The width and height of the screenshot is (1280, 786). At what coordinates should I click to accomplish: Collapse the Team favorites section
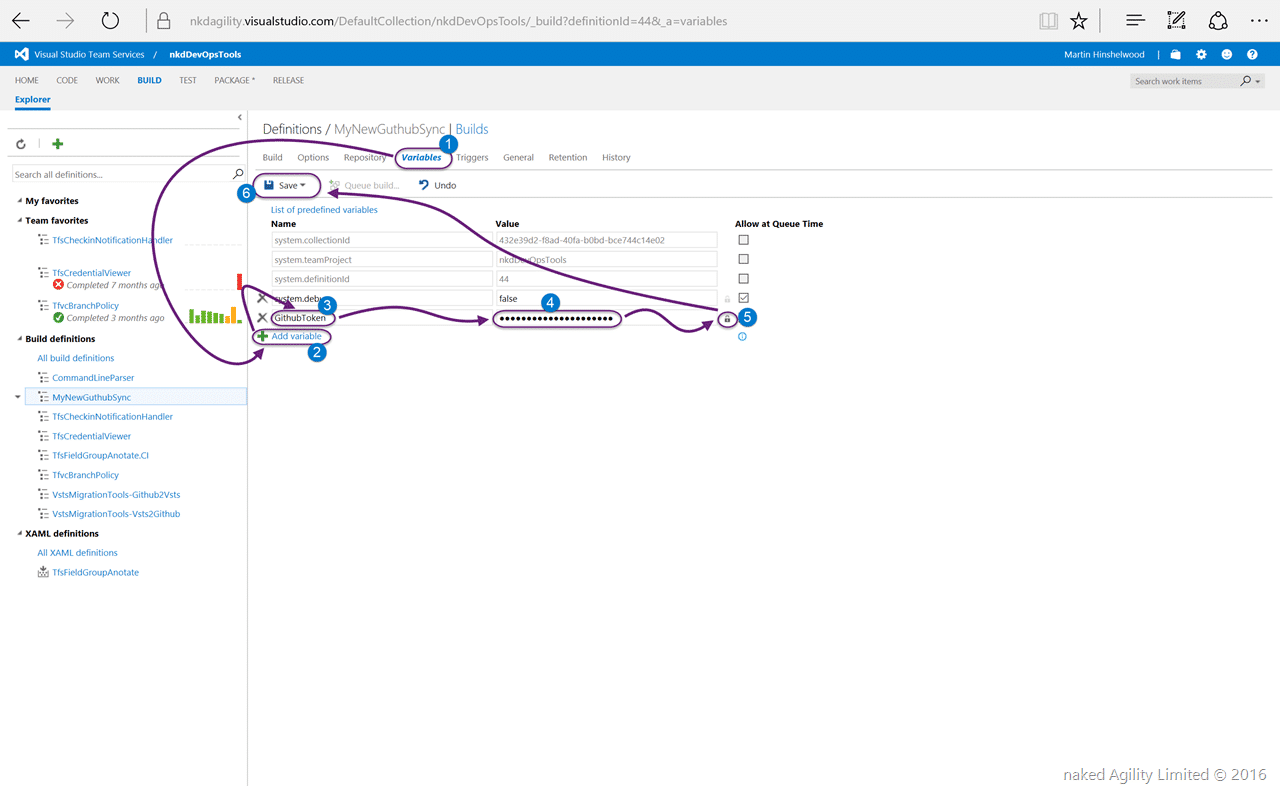(20, 220)
